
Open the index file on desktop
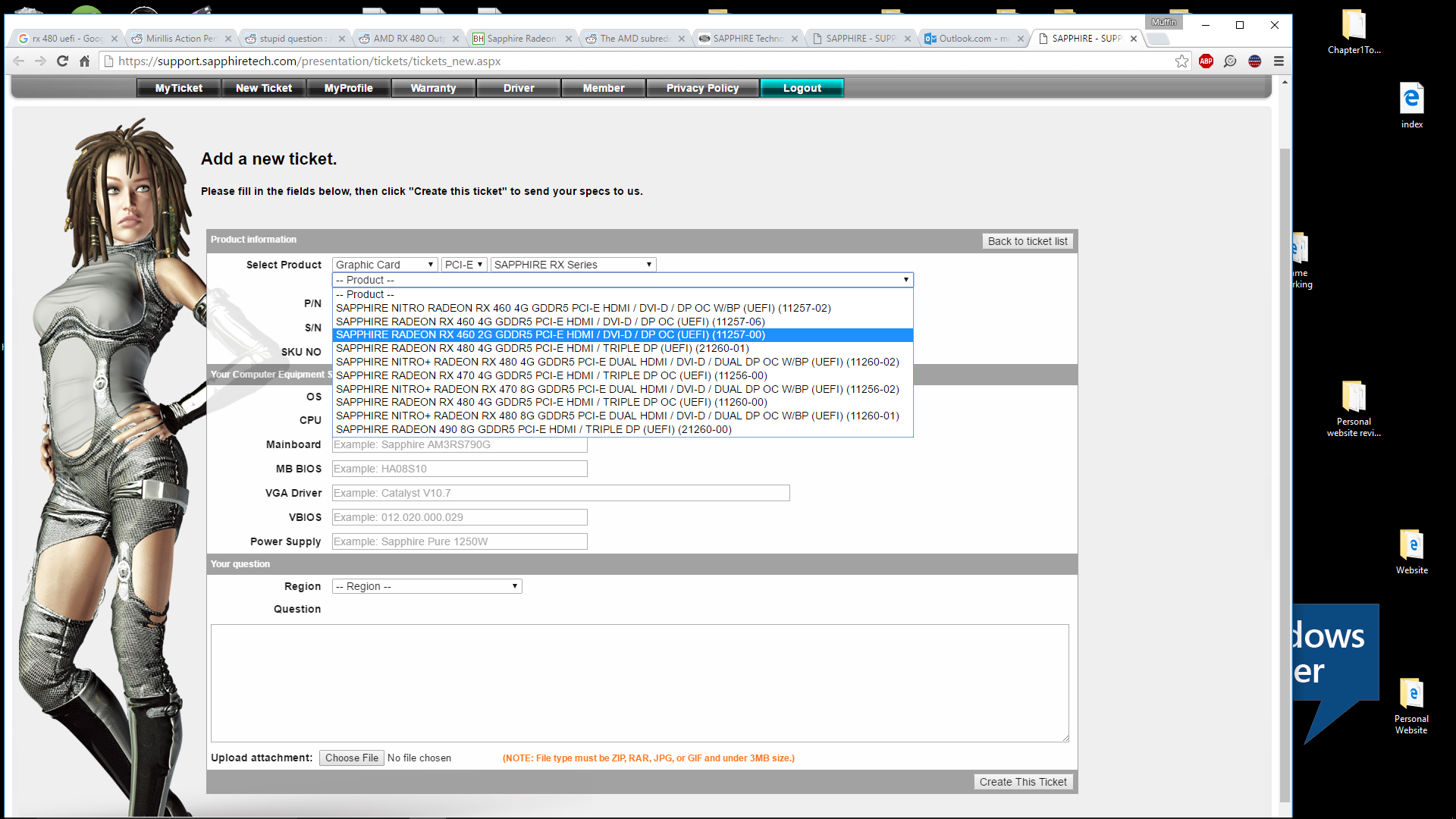[1411, 105]
